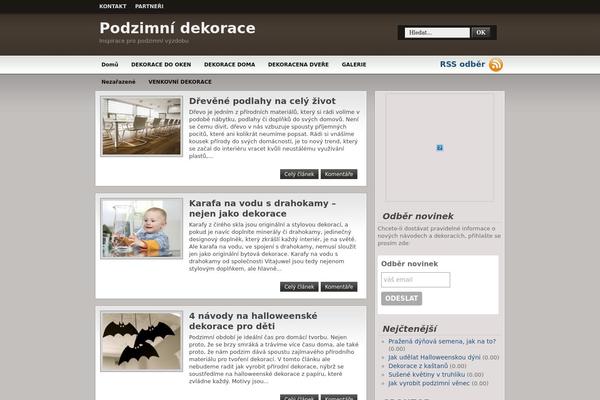
Task: Click the Nejčtenější sidebar heading
Action: coord(409,329)
